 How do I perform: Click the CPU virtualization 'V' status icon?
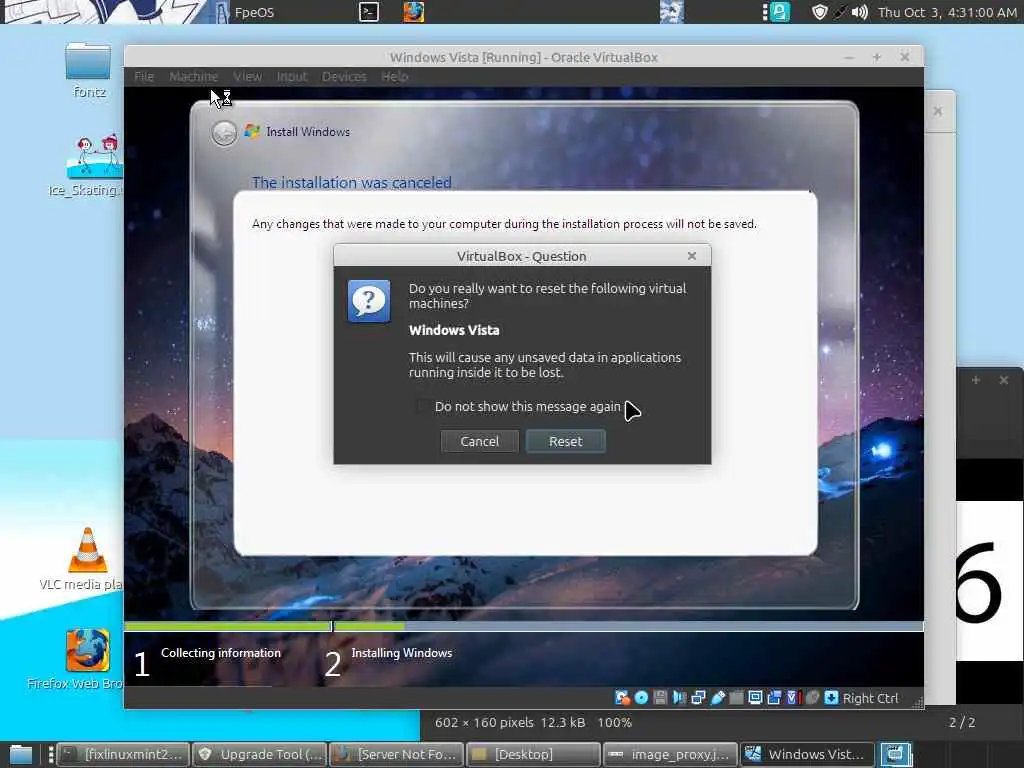[792, 698]
